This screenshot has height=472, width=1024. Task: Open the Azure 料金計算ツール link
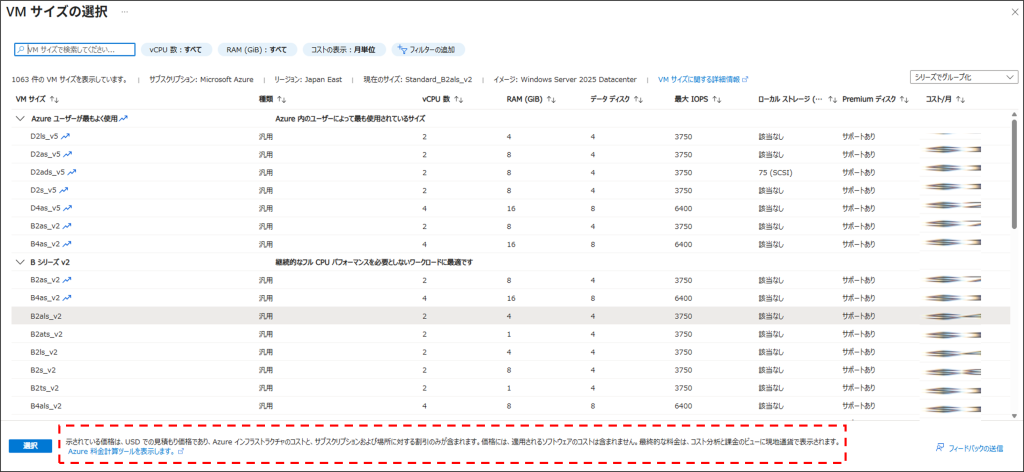[125, 452]
